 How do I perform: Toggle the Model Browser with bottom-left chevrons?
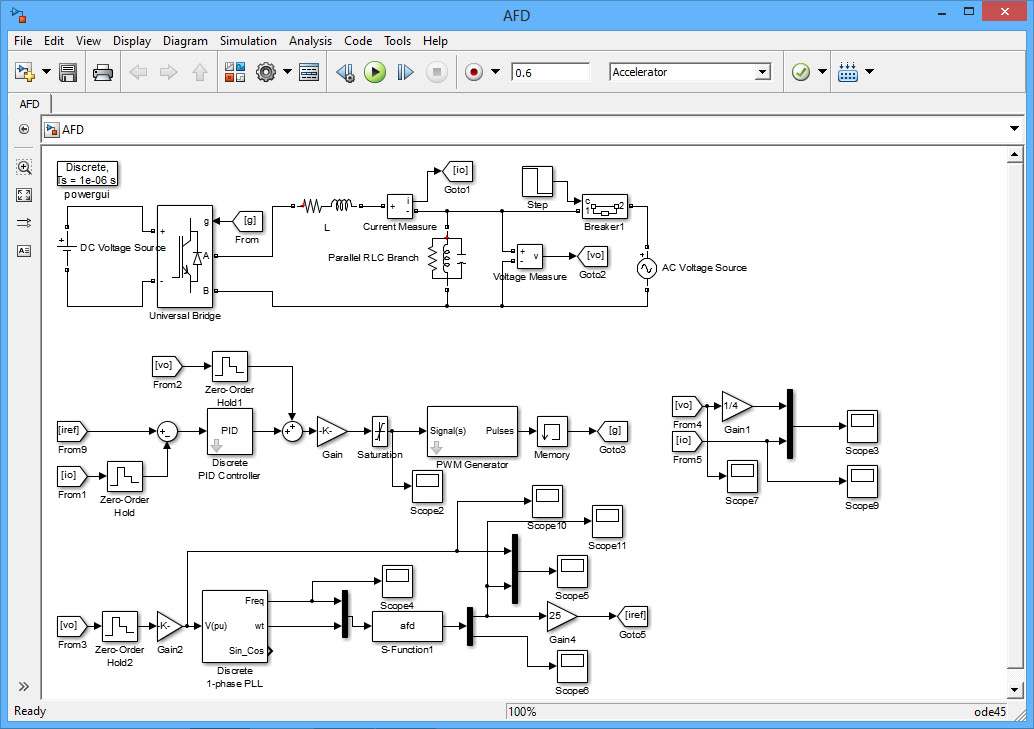pyautogui.click(x=24, y=687)
